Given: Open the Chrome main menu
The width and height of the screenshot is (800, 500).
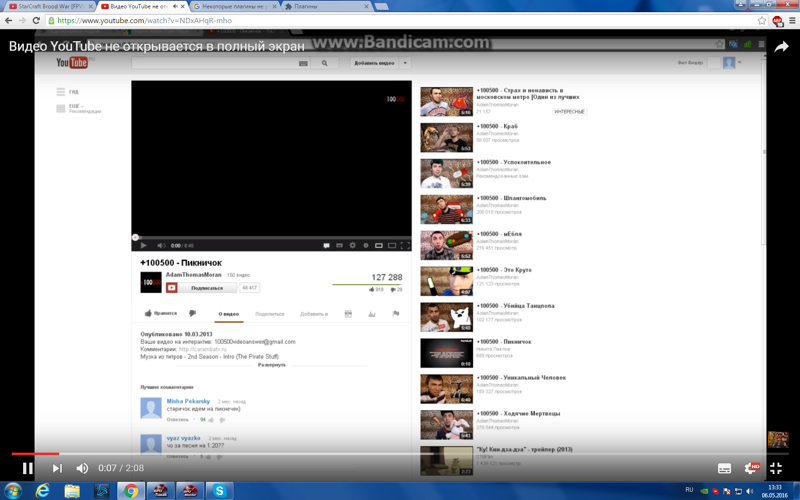Looking at the screenshot, I should pos(792,20).
